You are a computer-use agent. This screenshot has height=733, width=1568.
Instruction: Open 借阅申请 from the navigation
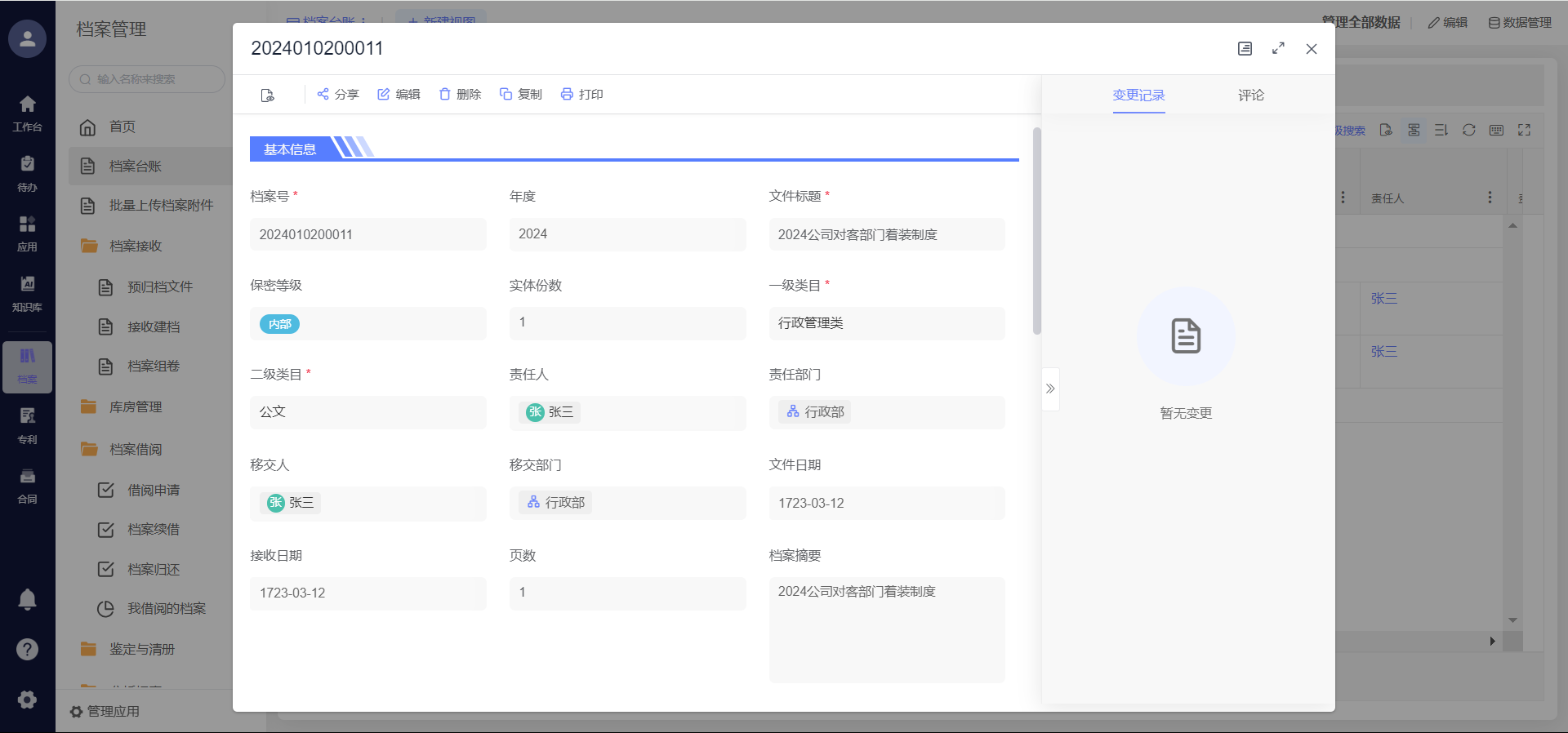153,490
